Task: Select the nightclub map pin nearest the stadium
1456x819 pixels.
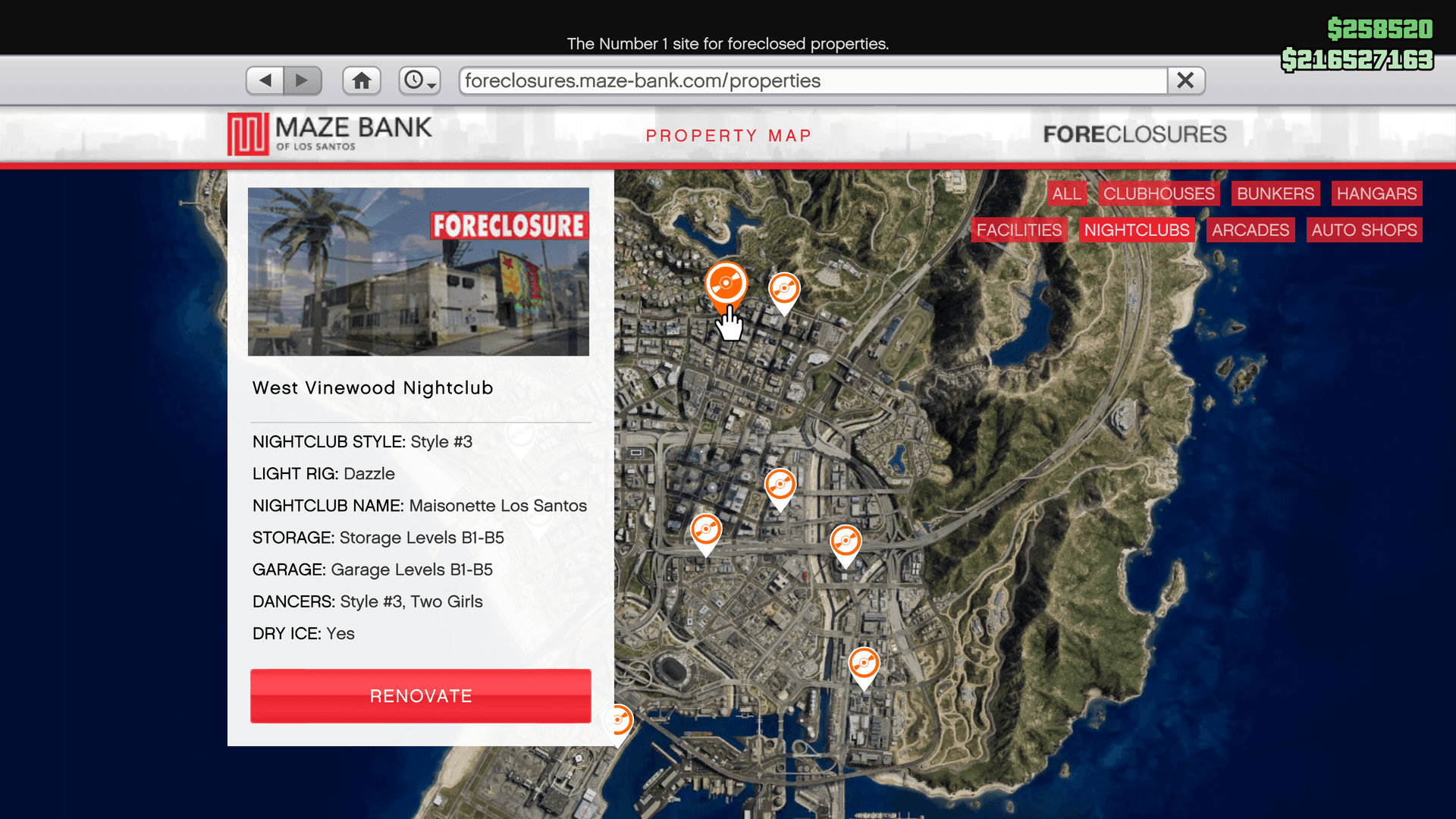Action: click(706, 530)
